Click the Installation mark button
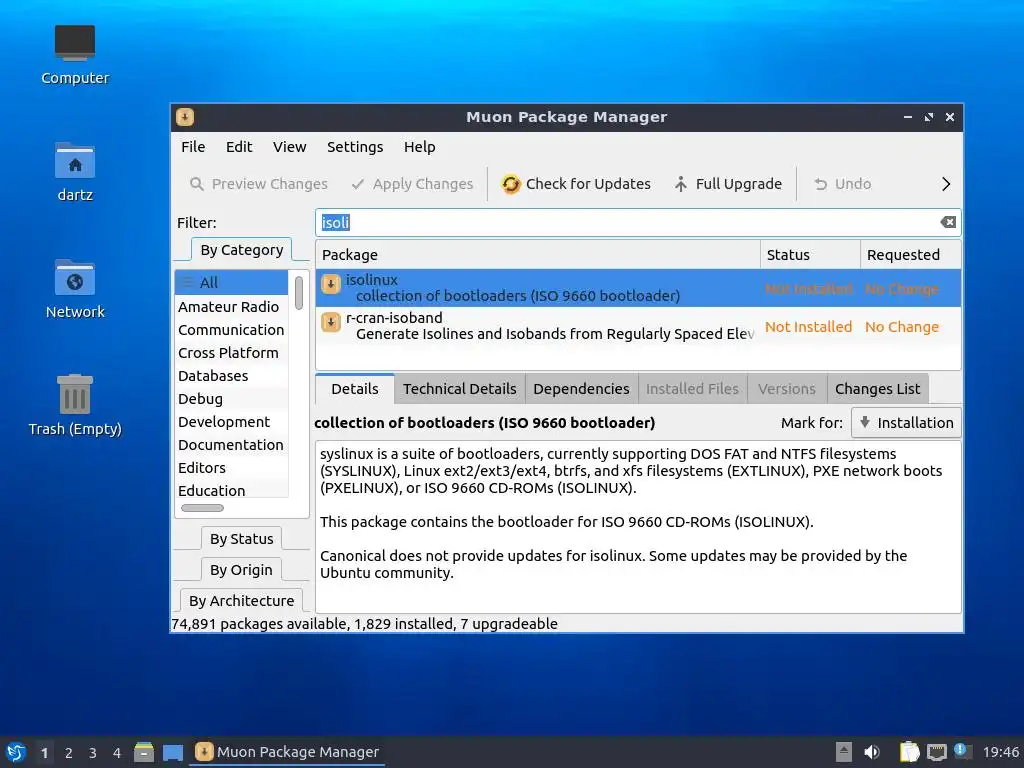 pyautogui.click(x=906, y=423)
